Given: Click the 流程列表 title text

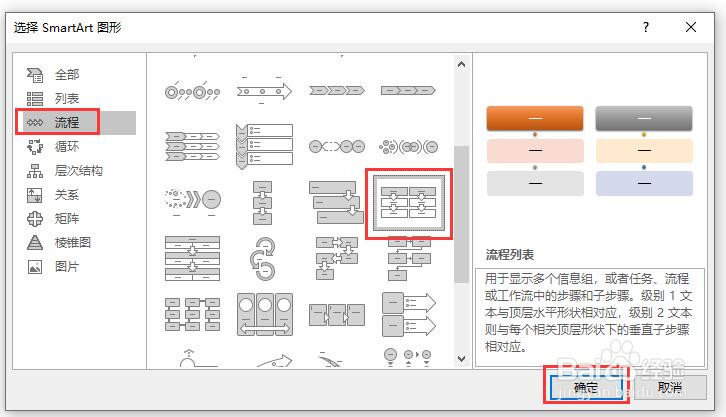Looking at the screenshot, I should tap(509, 254).
